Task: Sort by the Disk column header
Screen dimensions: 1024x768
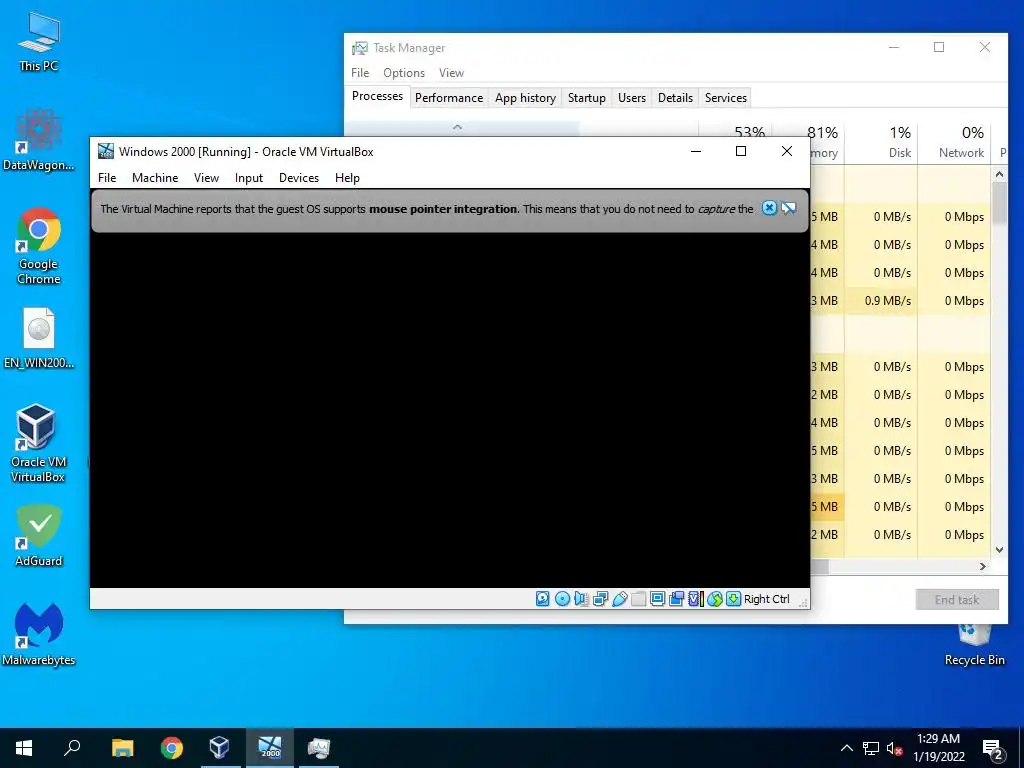Action: pos(881,142)
